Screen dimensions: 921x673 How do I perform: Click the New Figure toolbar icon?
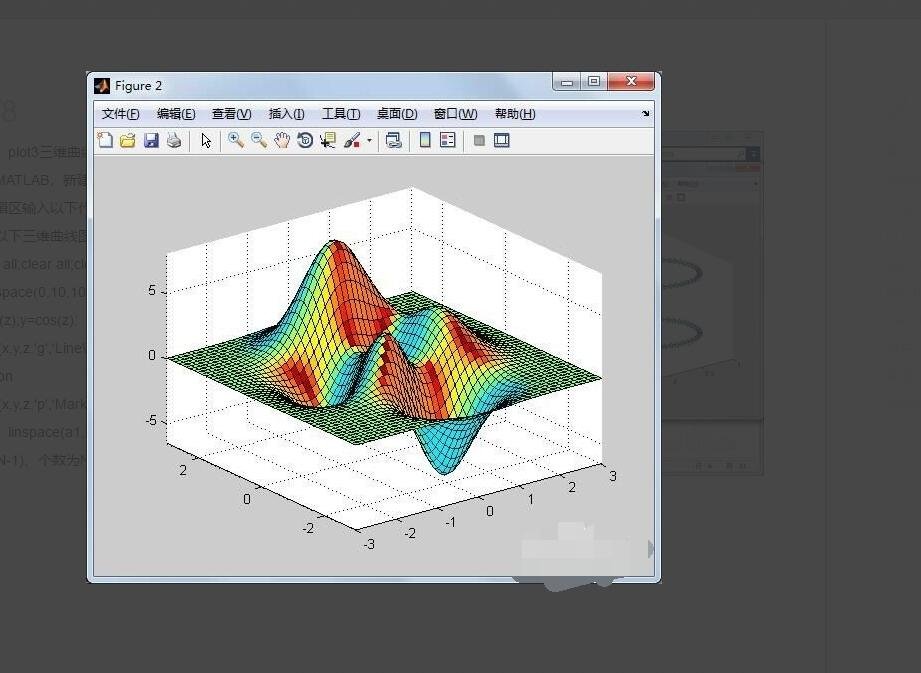click(x=105, y=141)
